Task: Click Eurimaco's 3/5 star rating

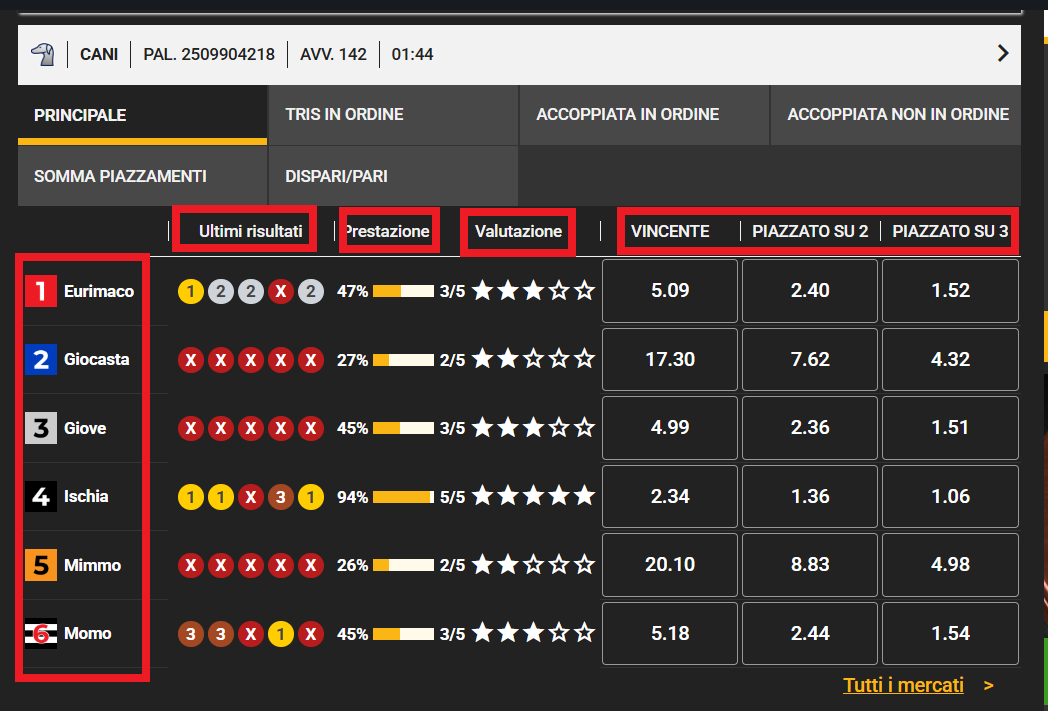Action: click(x=533, y=291)
